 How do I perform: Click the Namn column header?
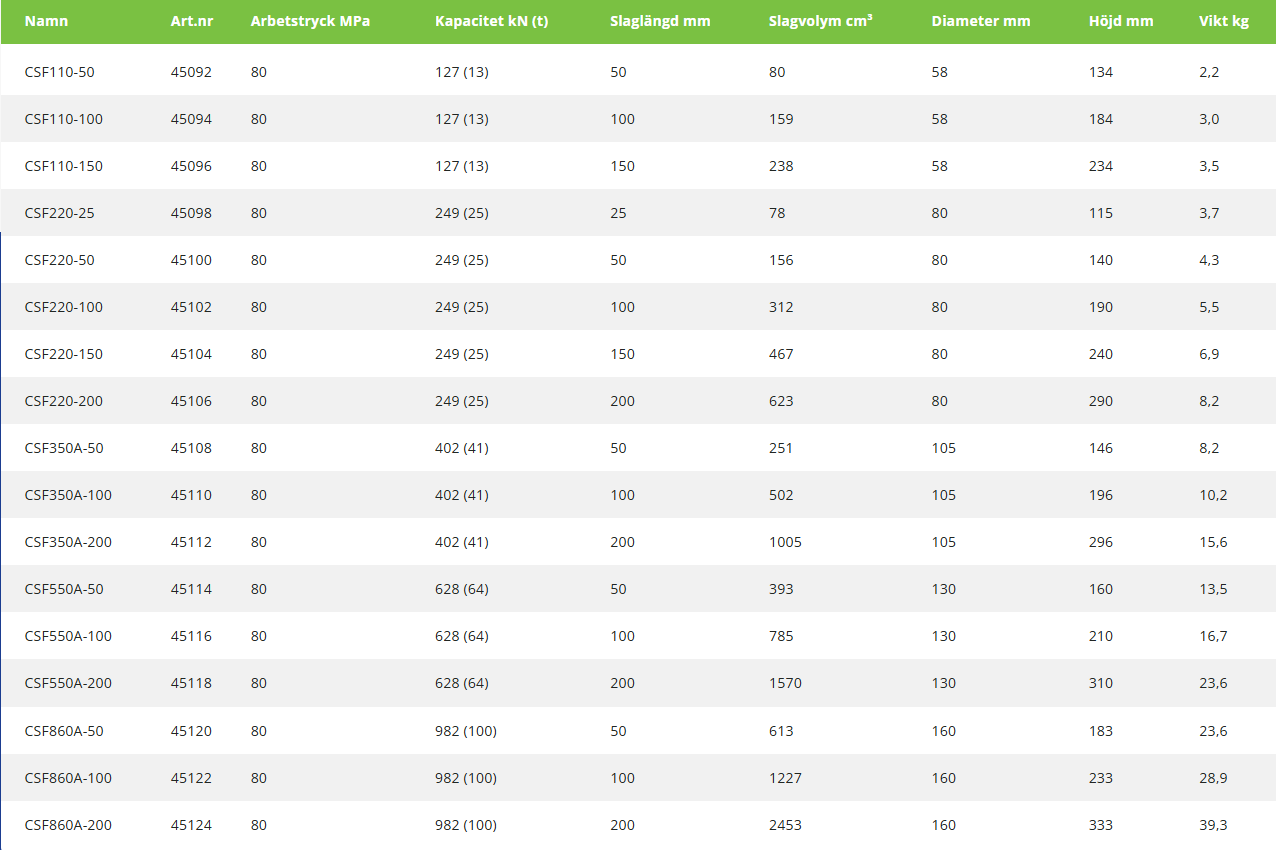pyautogui.click(x=47, y=21)
